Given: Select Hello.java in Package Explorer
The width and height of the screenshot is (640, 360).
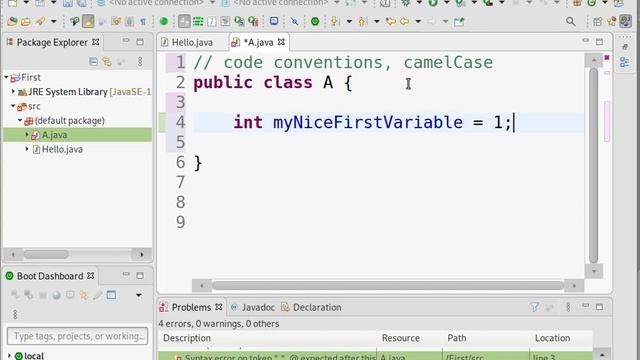Looking at the screenshot, I should pos(62,149).
